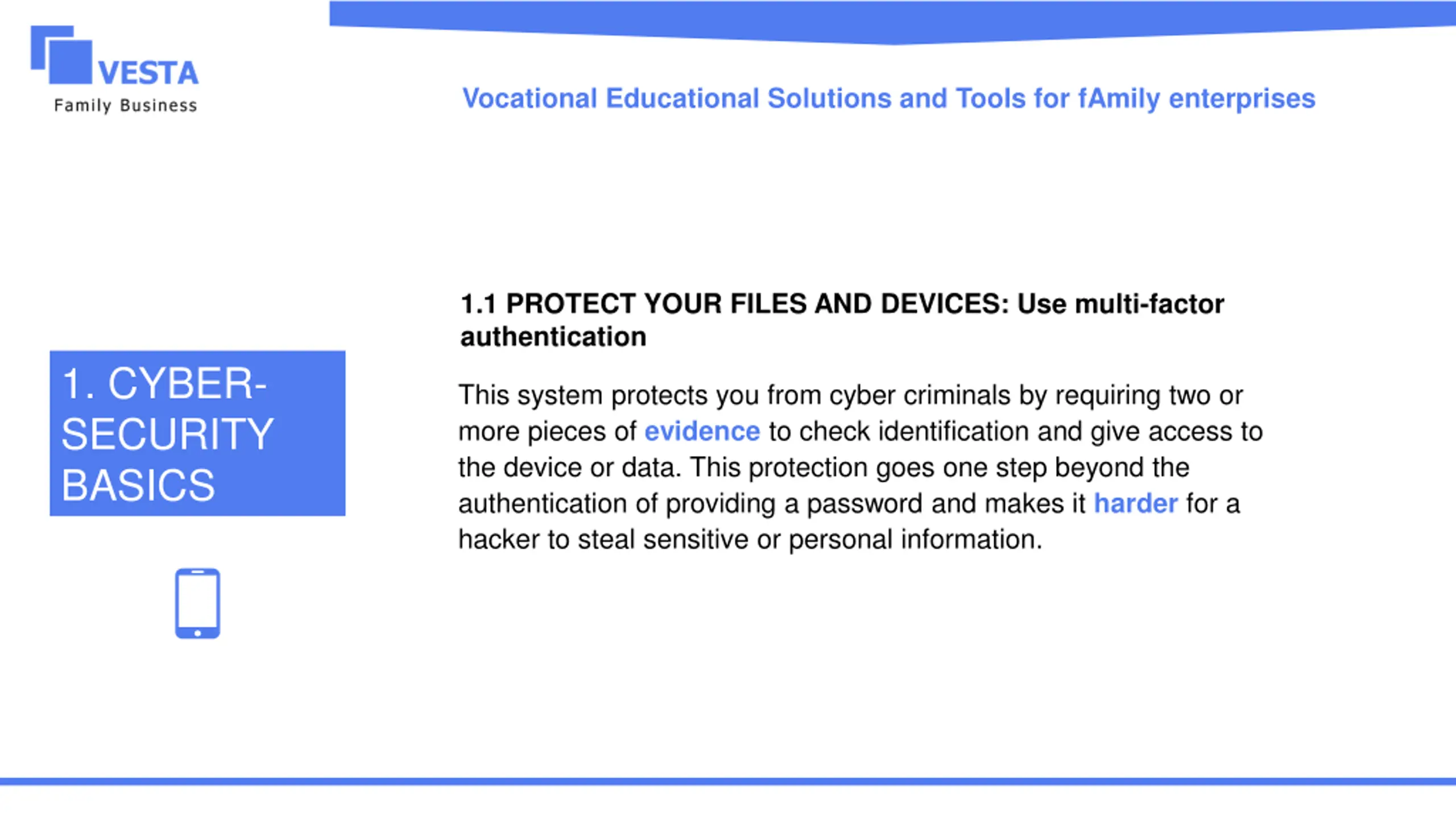Open the highlighted 'harder' link
This screenshot has height=819, width=1456.
tap(1136, 503)
